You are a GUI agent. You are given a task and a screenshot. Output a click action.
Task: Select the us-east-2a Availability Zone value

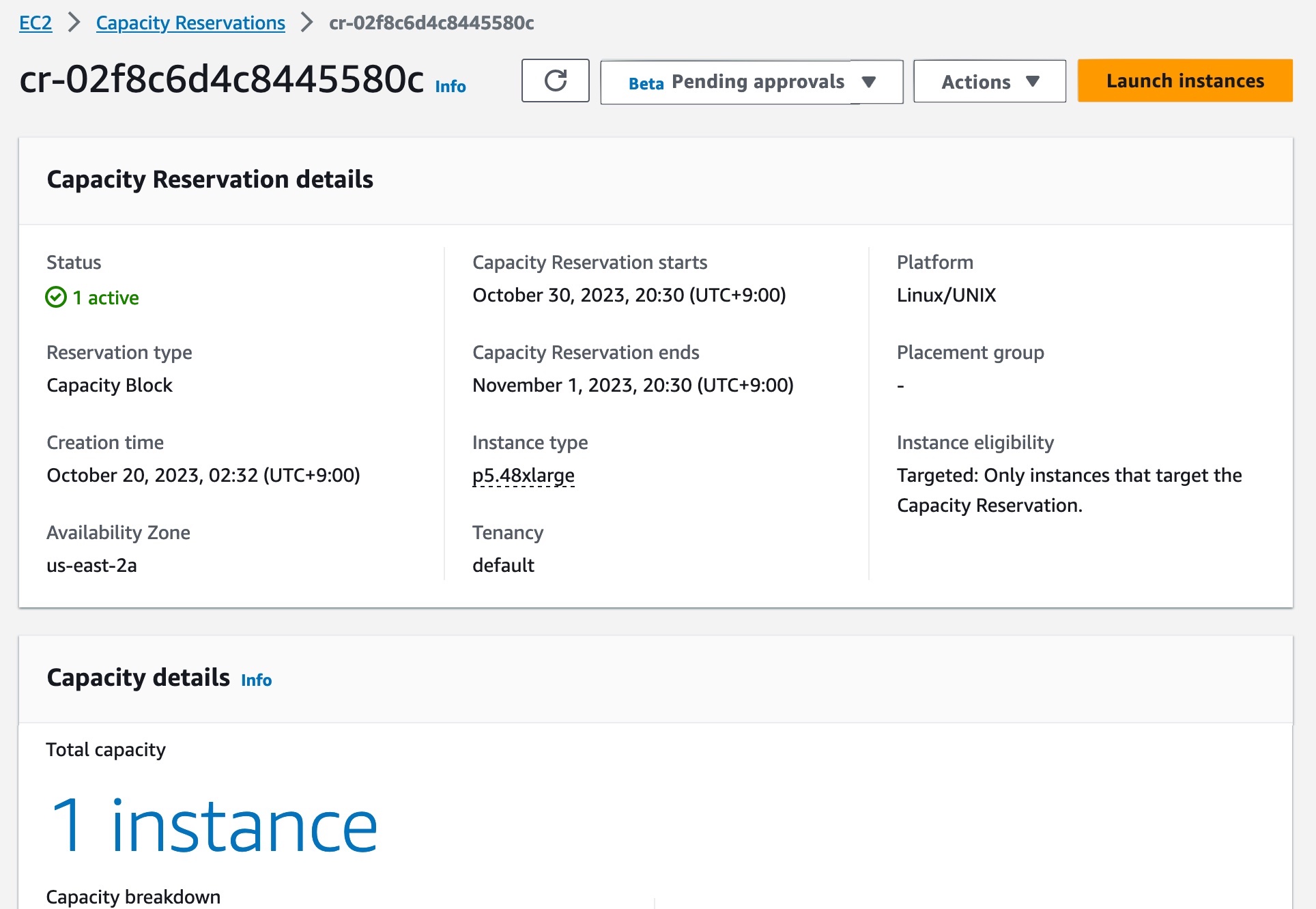point(91,566)
